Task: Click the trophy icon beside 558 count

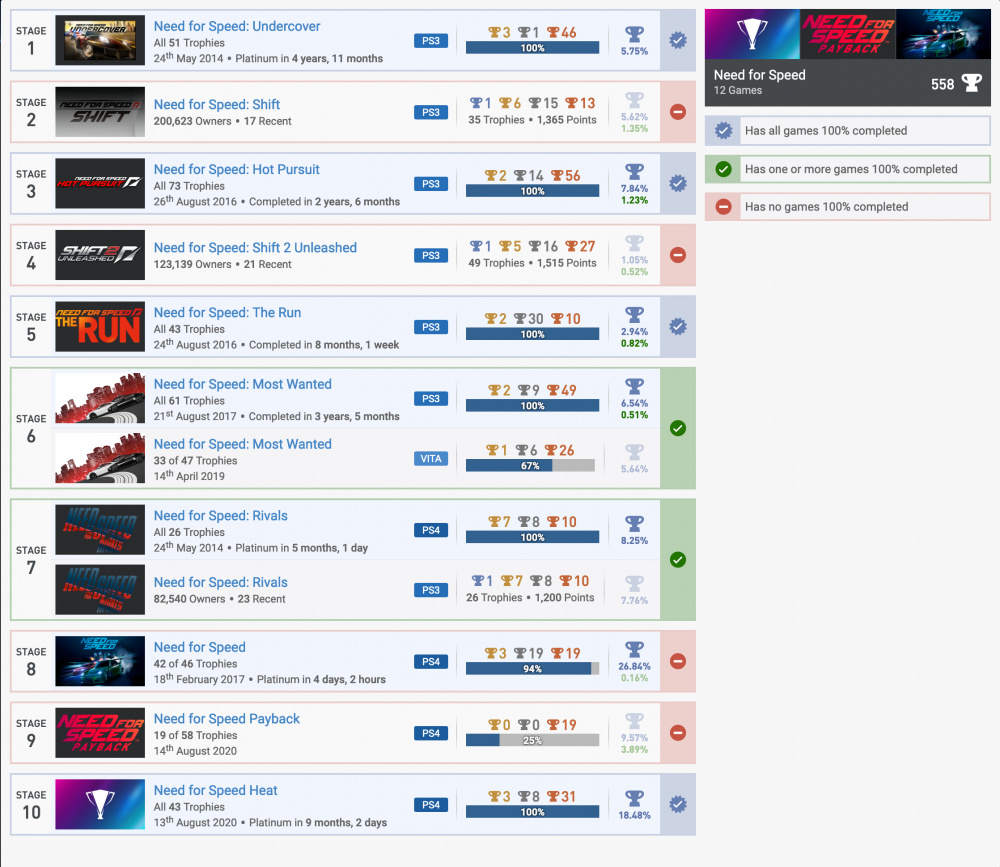Action: pos(971,83)
